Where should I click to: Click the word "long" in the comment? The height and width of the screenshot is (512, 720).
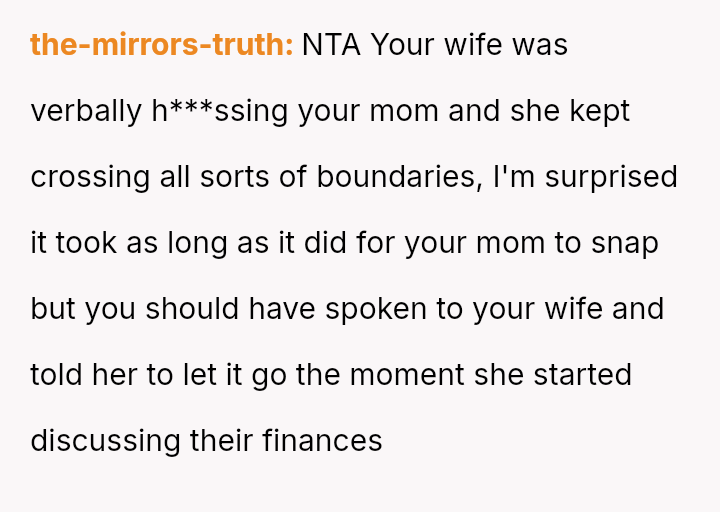[194, 243]
